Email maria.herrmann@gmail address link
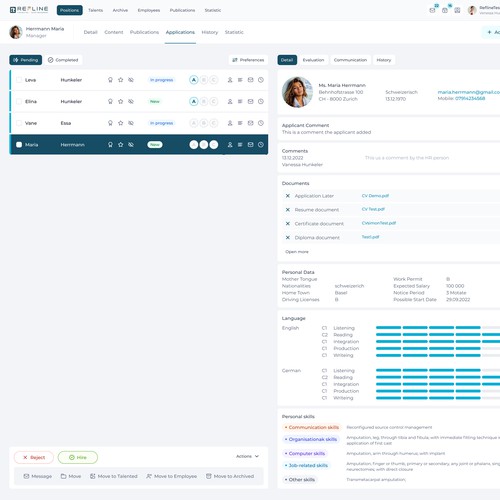 [469, 92]
